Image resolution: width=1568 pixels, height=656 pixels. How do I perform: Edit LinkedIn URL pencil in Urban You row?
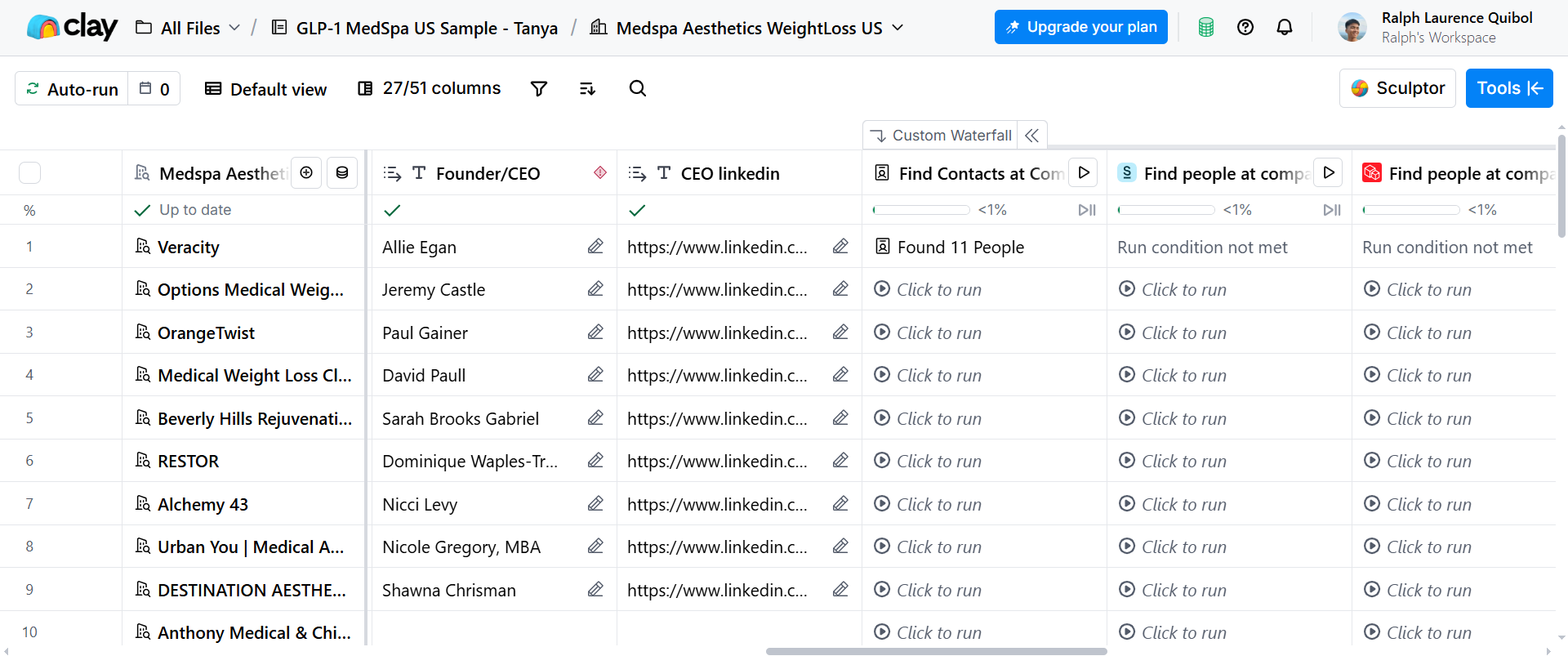coord(840,546)
